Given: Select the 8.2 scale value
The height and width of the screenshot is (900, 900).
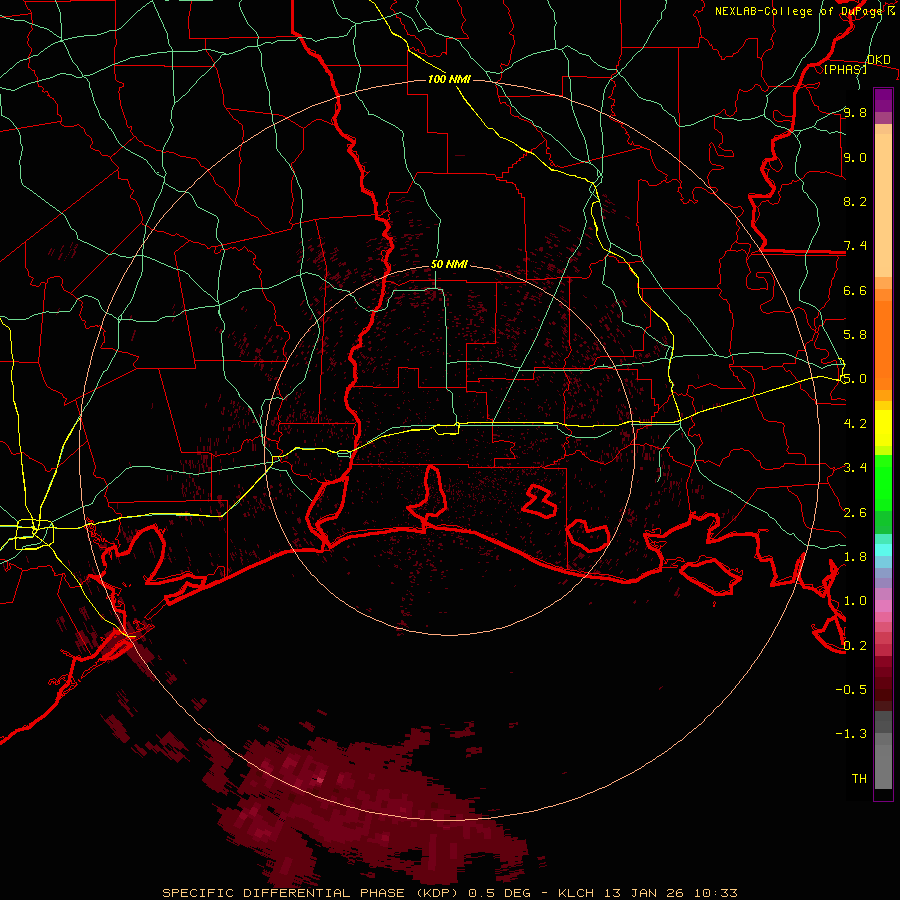Looking at the screenshot, I should [x=855, y=201].
